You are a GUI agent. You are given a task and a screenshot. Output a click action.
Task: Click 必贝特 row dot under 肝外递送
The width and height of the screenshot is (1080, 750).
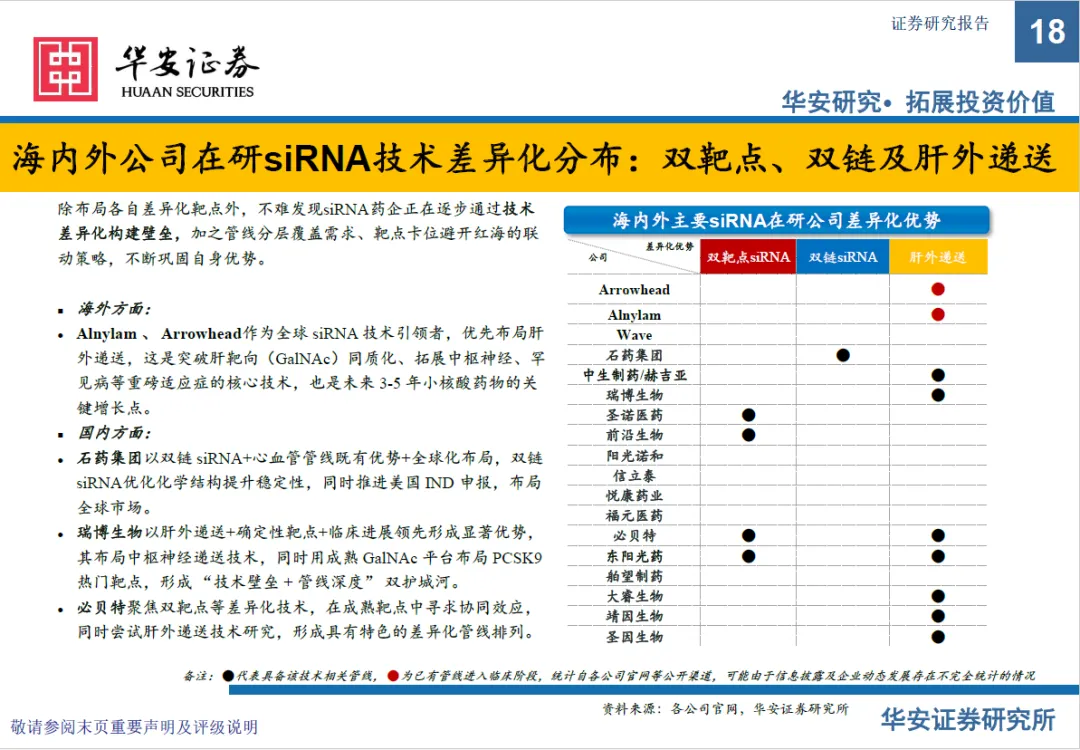pyautogui.click(x=937, y=536)
